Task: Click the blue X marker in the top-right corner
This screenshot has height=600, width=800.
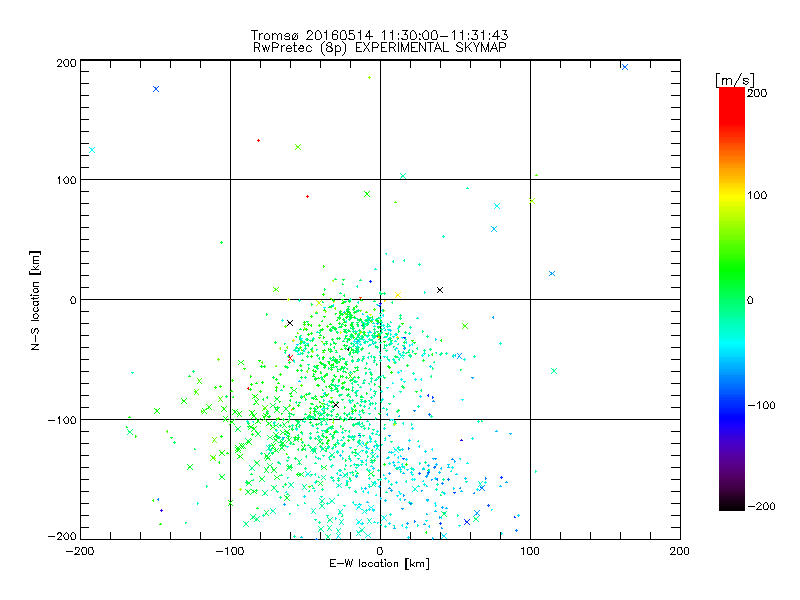Action: (x=624, y=67)
